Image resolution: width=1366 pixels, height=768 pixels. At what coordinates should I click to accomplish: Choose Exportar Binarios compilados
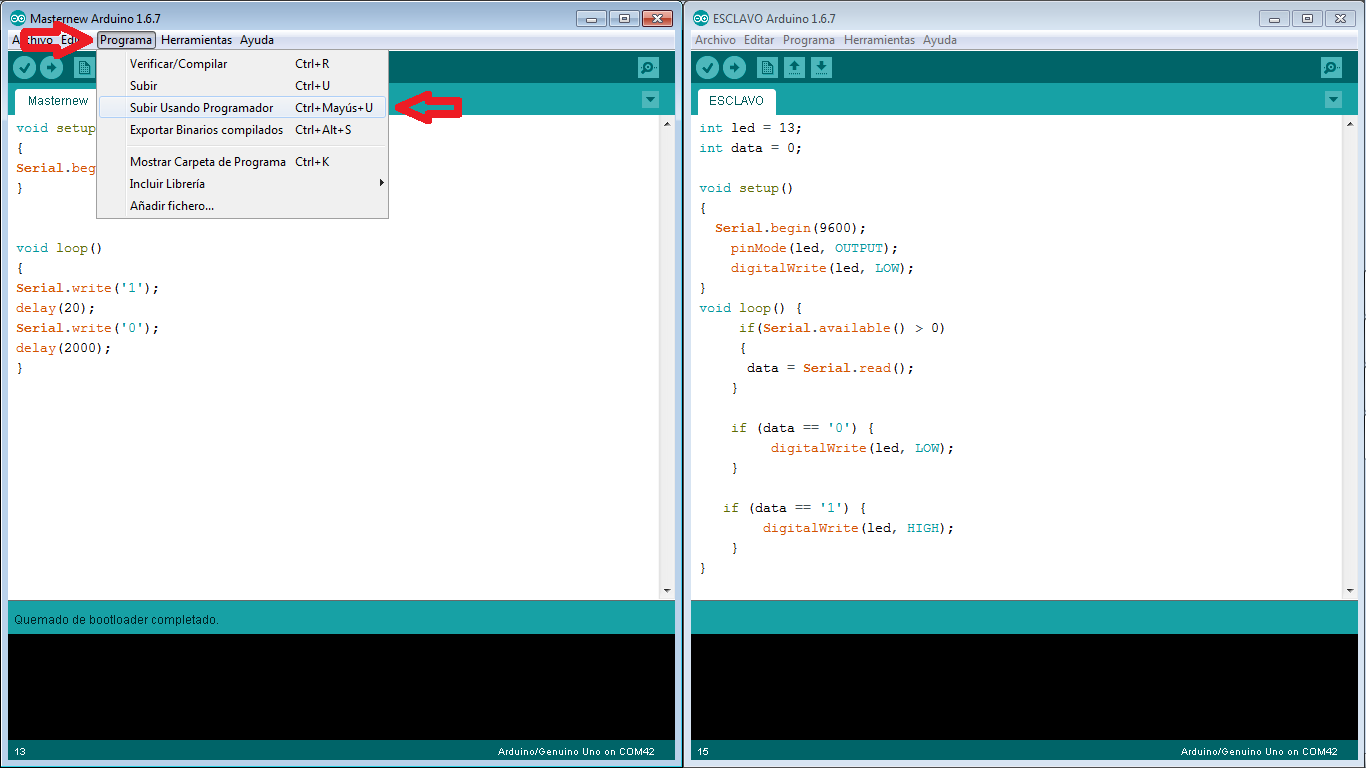point(242,130)
